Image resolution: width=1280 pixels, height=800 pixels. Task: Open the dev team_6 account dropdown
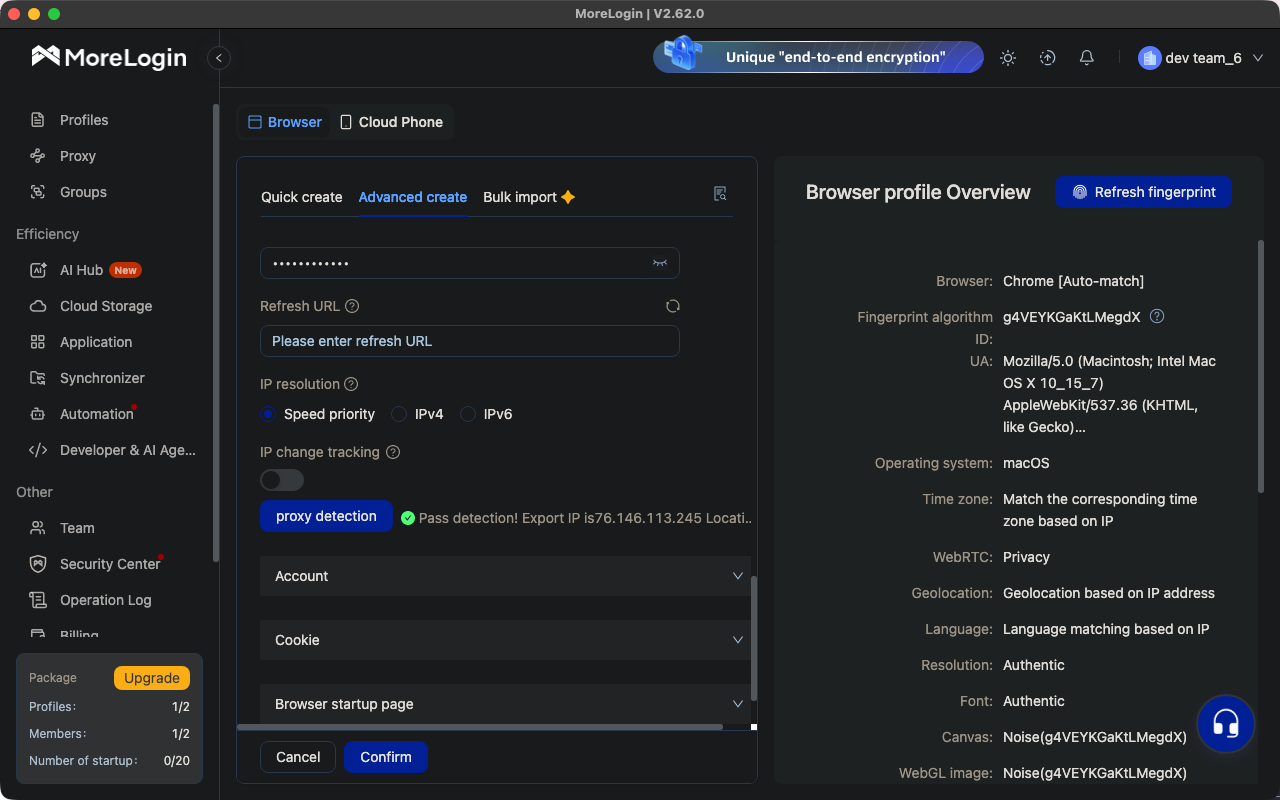(1202, 58)
